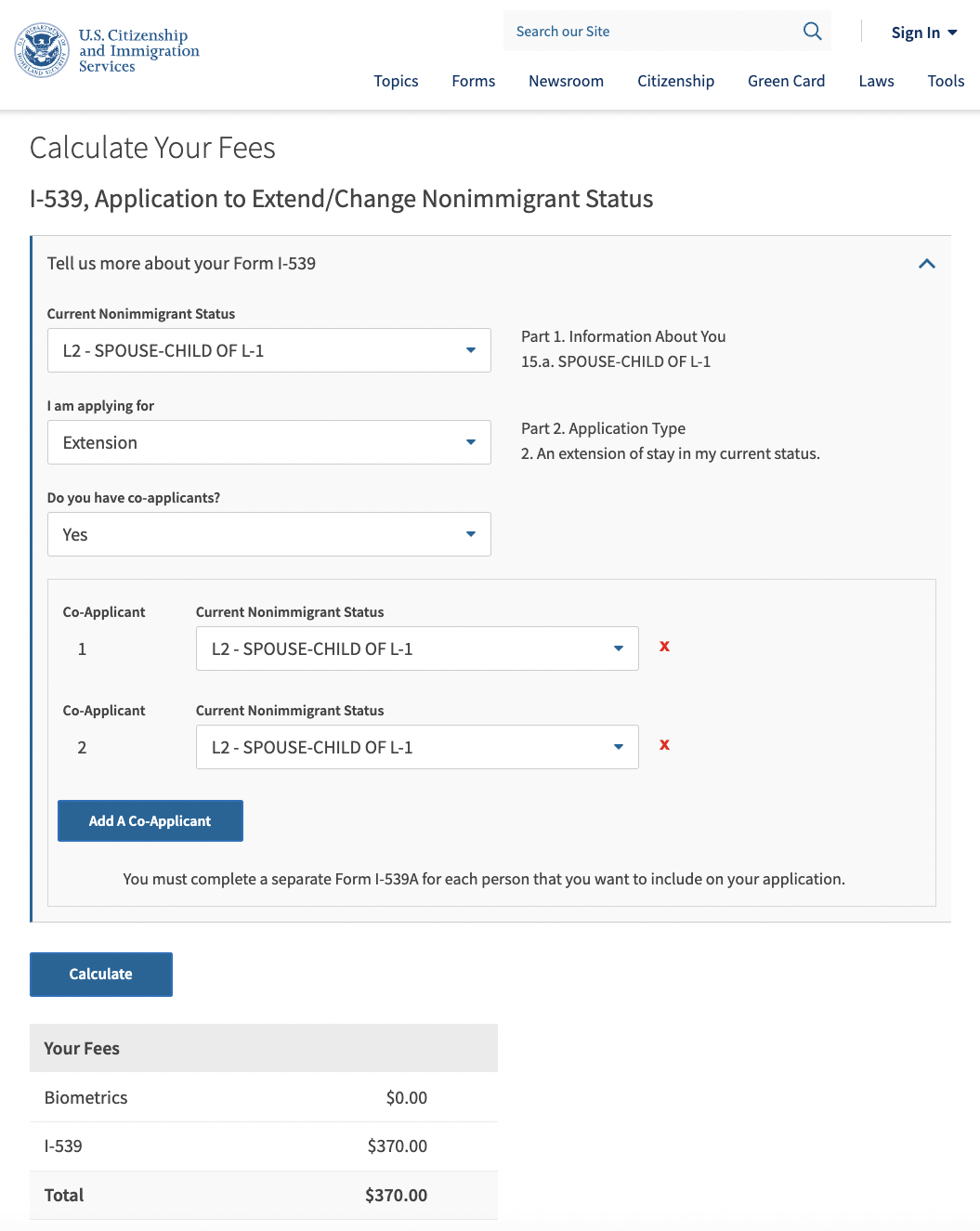The image size is (980, 1231).
Task: Open the Green Card menu
Action: [786, 81]
